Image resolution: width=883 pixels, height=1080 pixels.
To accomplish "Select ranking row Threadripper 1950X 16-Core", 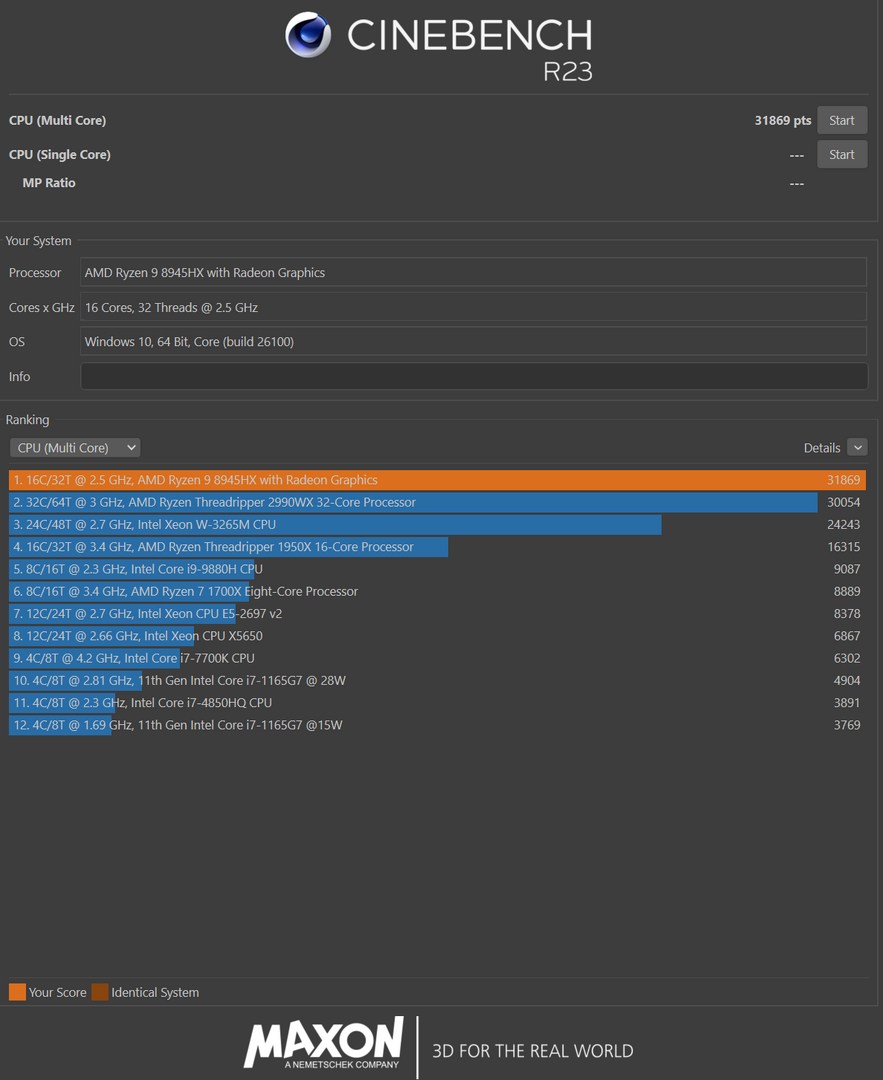I will click(x=437, y=547).
